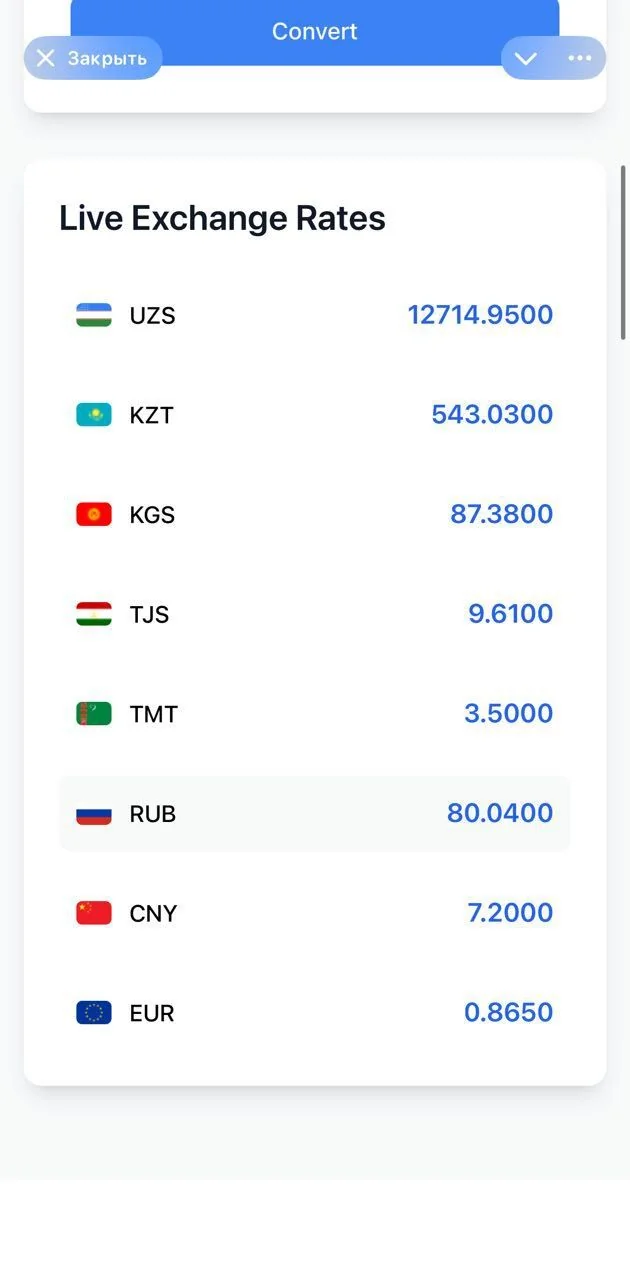The height and width of the screenshot is (1280, 630).
Task: Select the EUR rate value 0.8650
Action: click(x=508, y=1013)
